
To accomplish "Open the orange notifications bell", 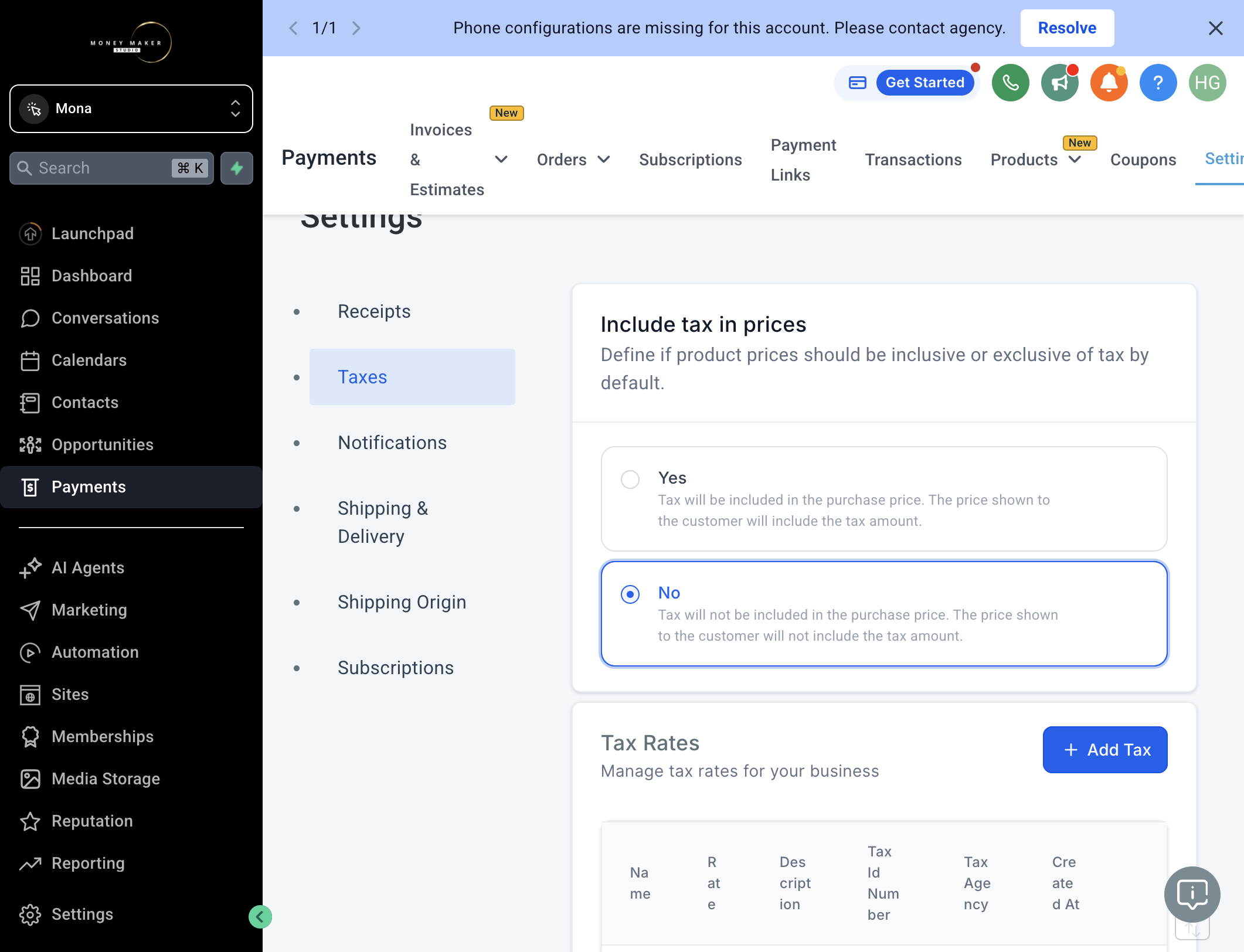I will 1109,83.
